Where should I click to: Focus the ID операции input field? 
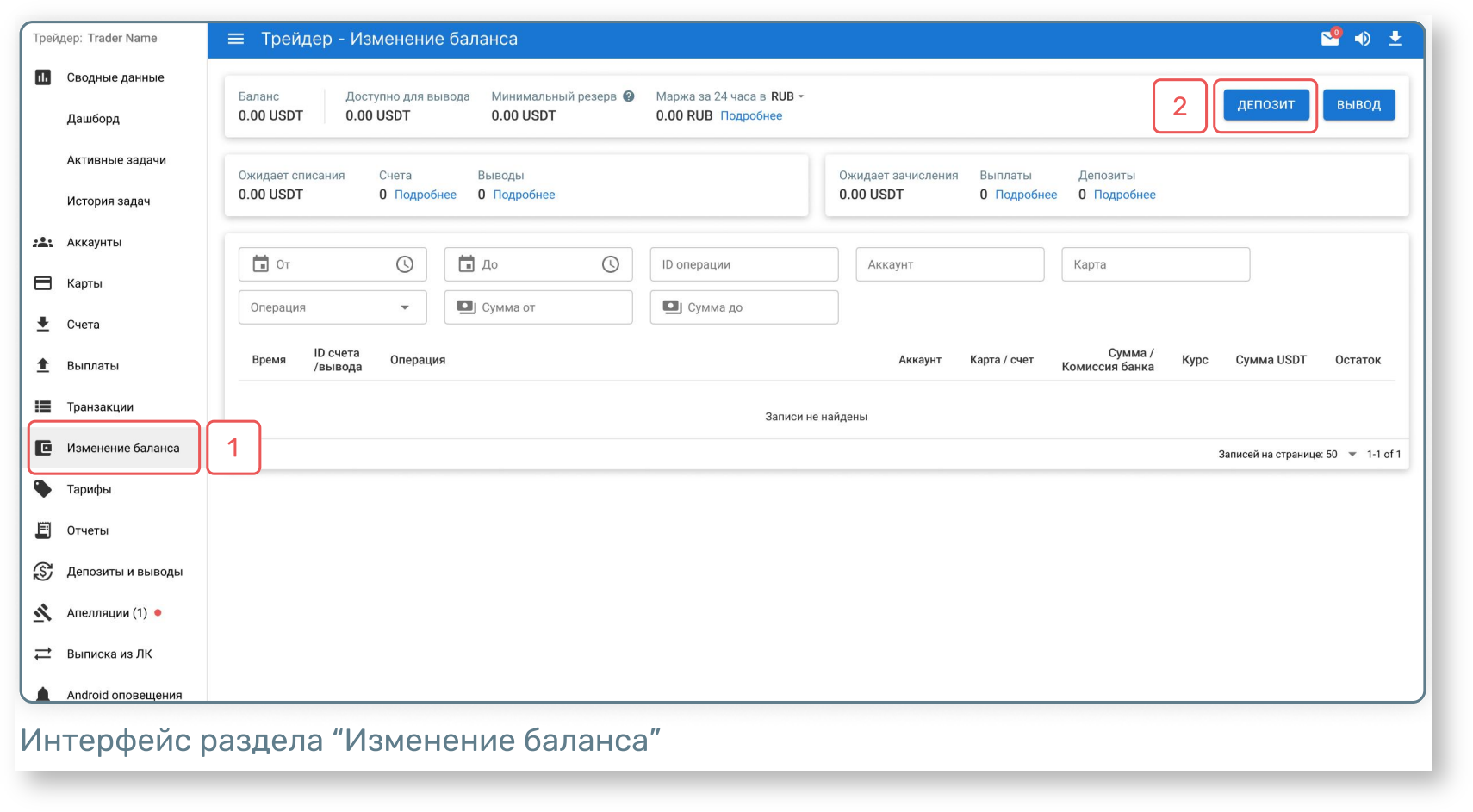pos(744,264)
